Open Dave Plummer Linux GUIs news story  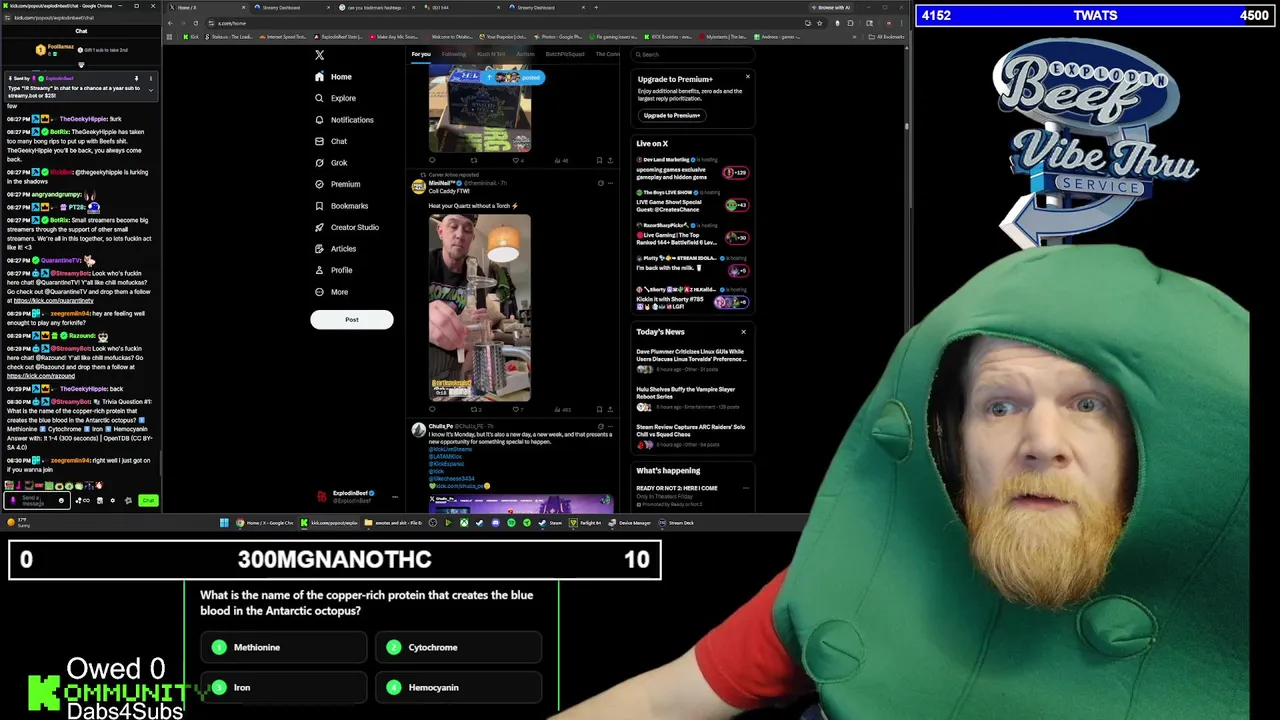(691, 360)
